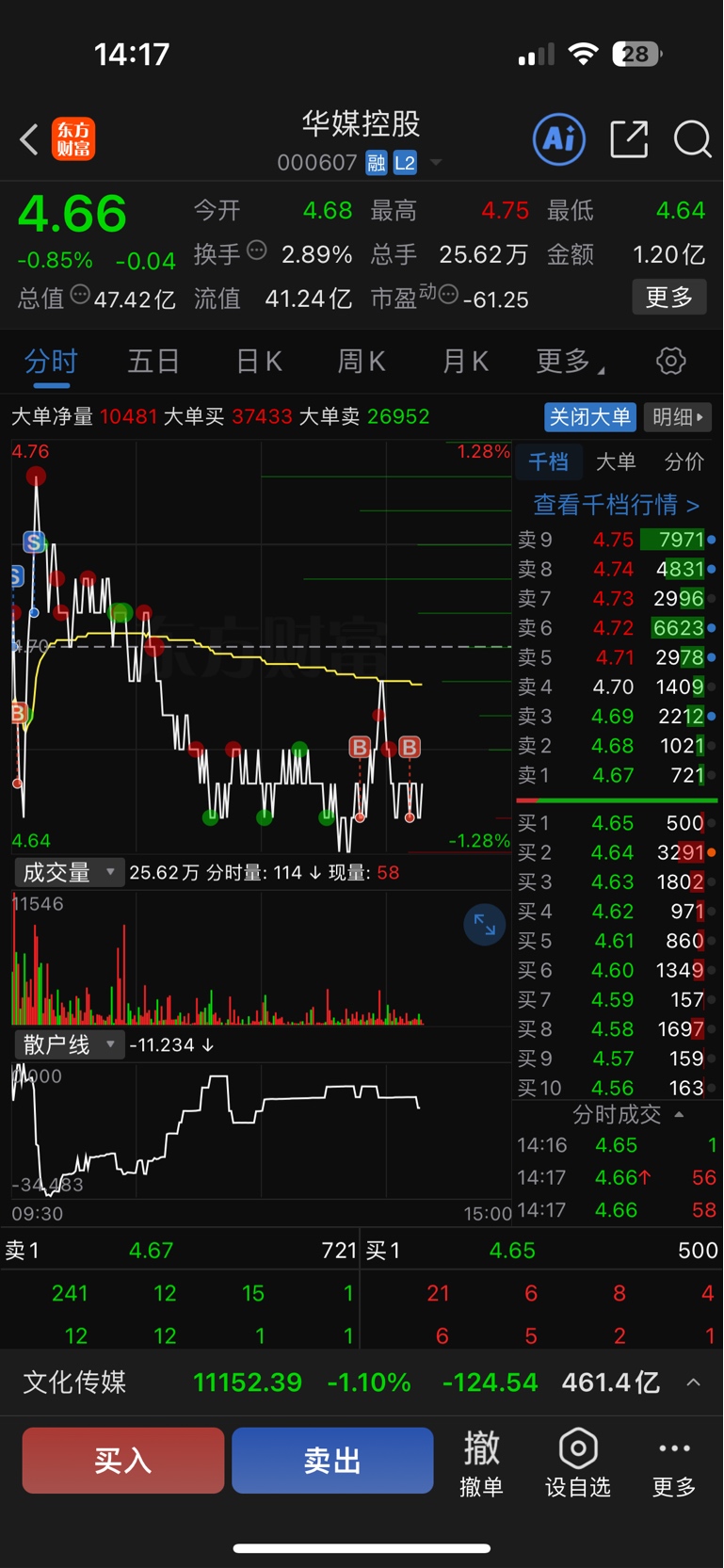Tap the share export icon

(629, 139)
